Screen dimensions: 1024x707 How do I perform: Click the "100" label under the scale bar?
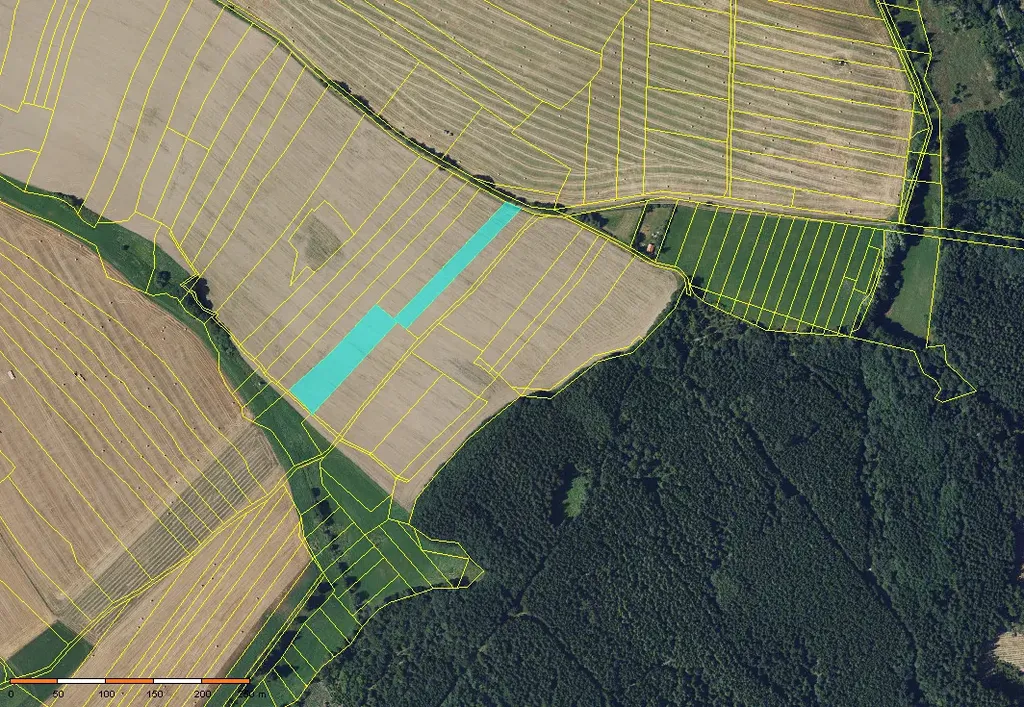tap(106, 693)
